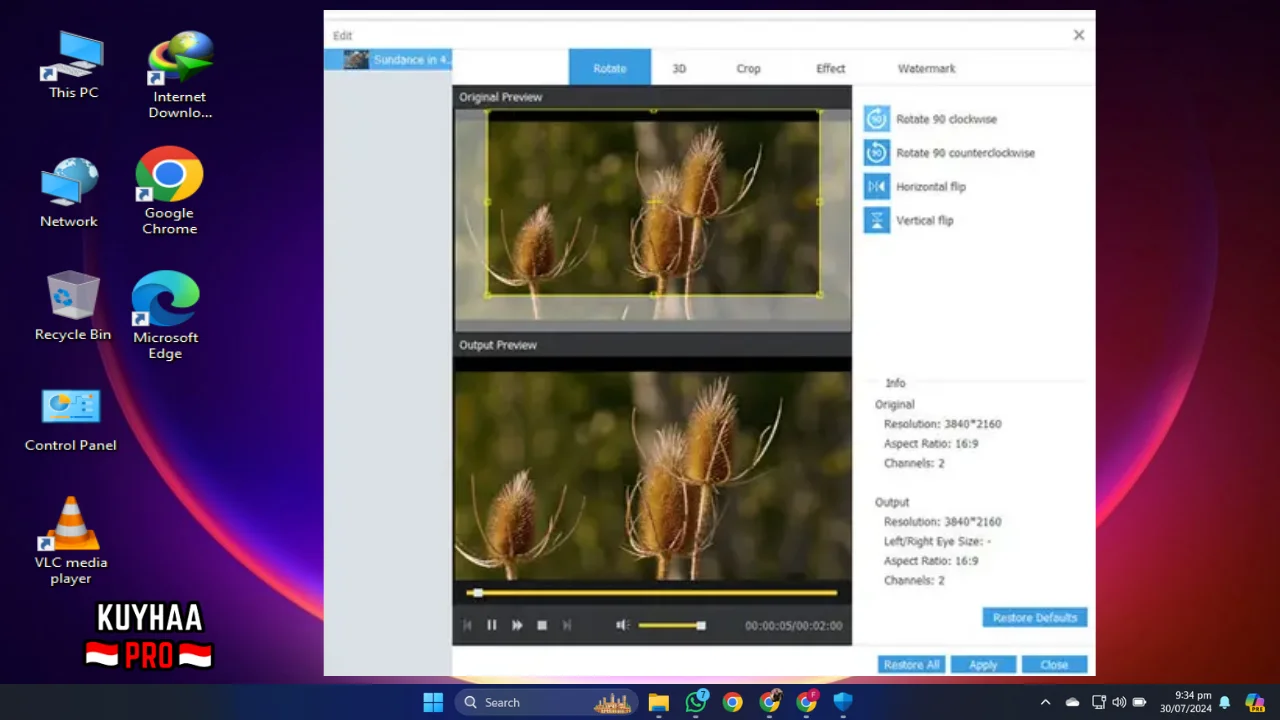Switch to the 3D tab
The height and width of the screenshot is (720, 1280).
[679, 68]
